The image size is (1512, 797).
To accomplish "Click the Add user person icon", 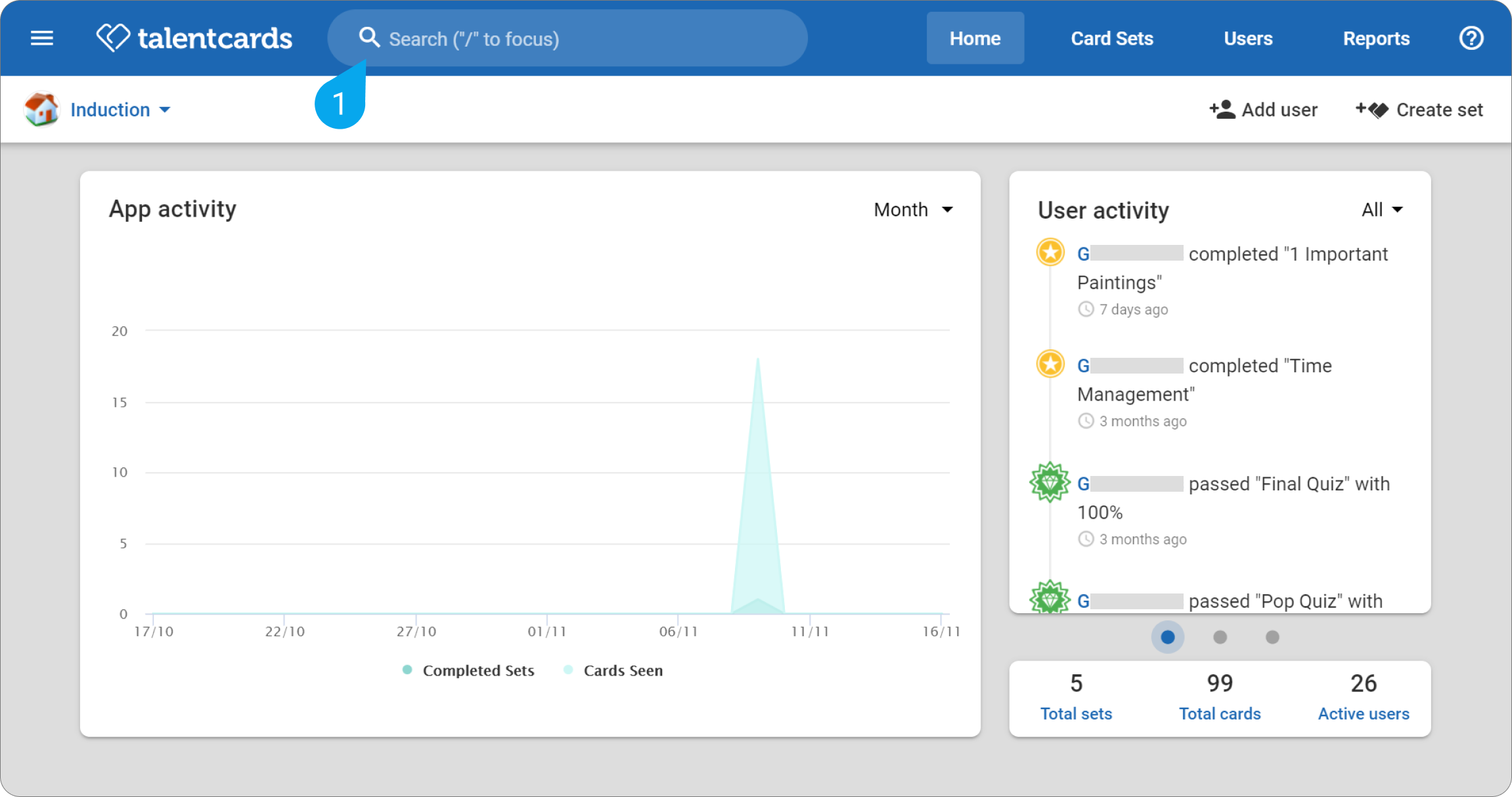I will (x=1222, y=110).
